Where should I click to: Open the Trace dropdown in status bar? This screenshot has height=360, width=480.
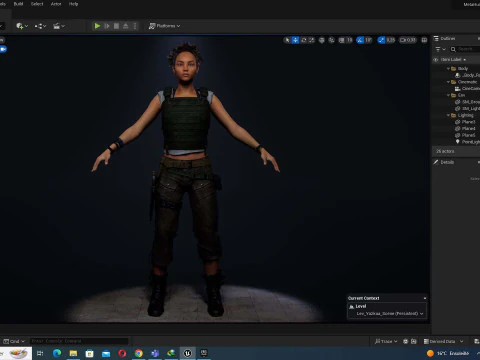[x=386, y=341]
